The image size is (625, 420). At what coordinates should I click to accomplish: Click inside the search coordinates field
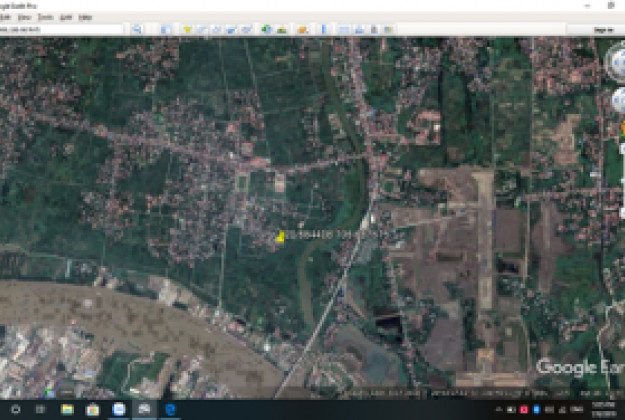61,29
